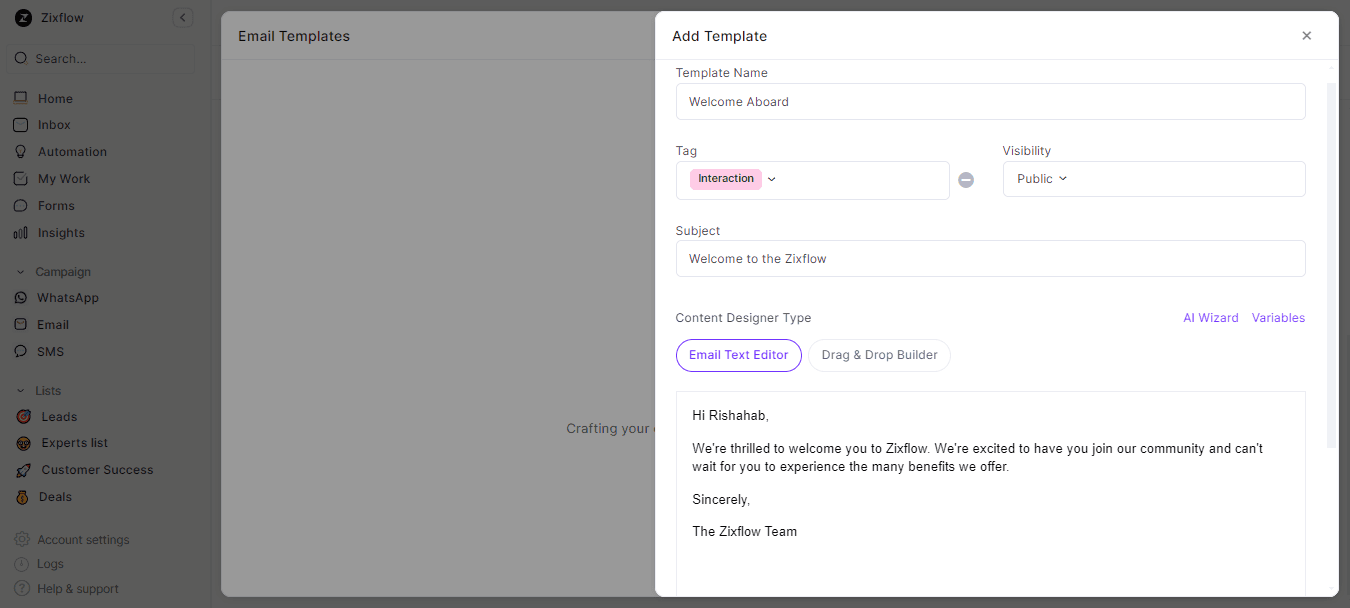
Task: Click the Subject input field
Action: tap(990, 259)
